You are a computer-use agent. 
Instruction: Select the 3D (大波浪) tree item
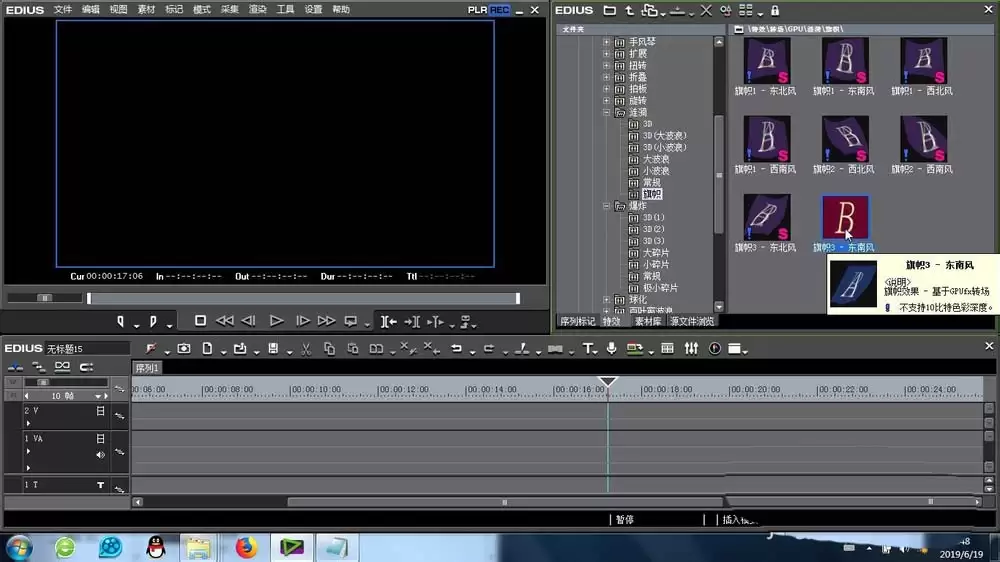click(x=664, y=136)
